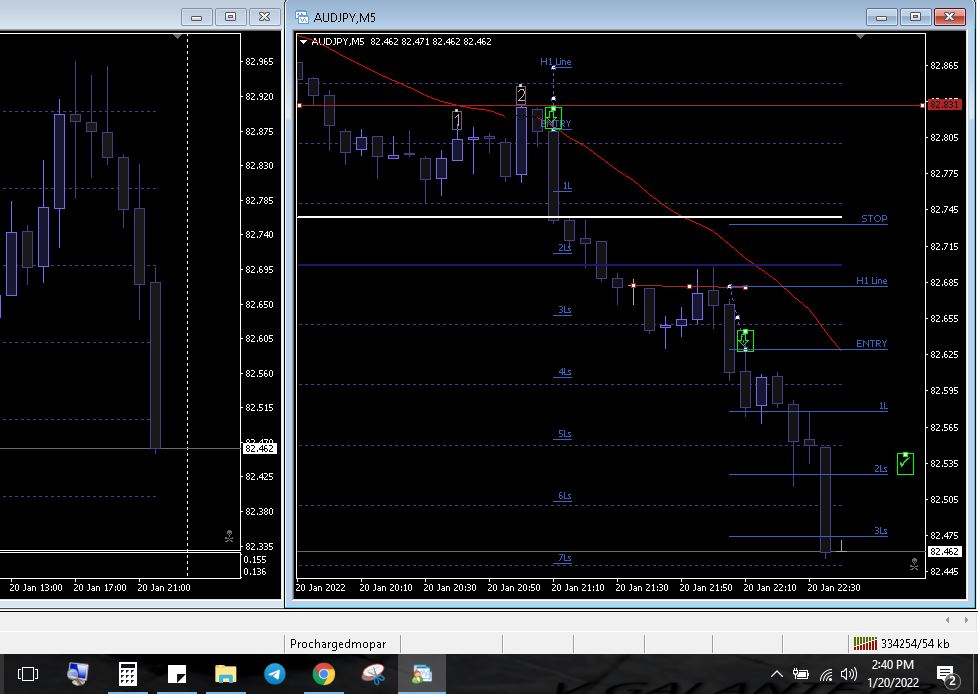Image resolution: width=978 pixels, height=694 pixels.
Task: Click the green down-arrow box at the second ENTRY
Action: pos(745,340)
